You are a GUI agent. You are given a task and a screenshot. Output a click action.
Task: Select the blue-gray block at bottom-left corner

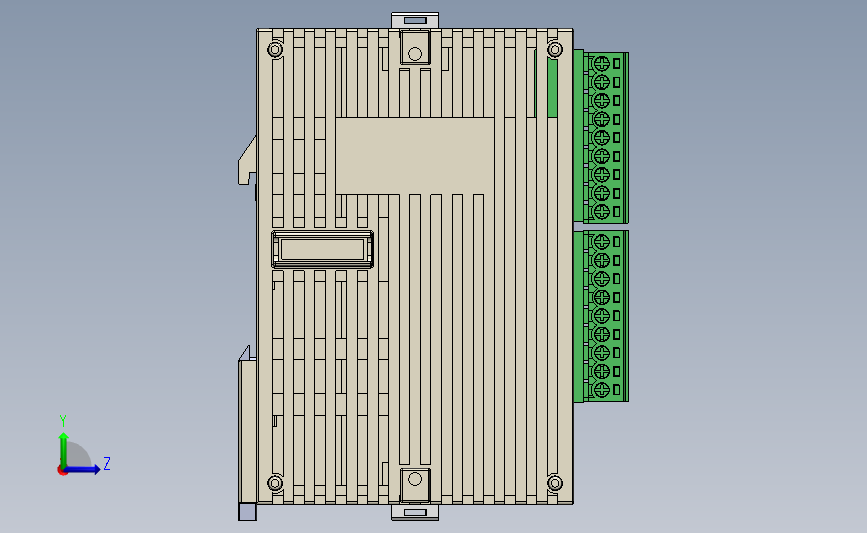(247, 511)
